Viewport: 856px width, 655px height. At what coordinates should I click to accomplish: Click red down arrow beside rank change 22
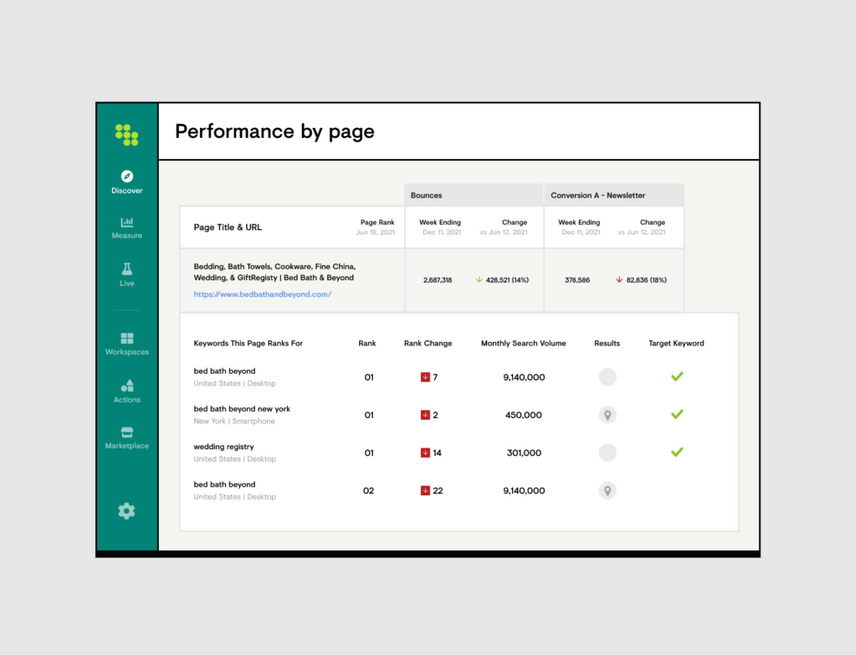425,491
